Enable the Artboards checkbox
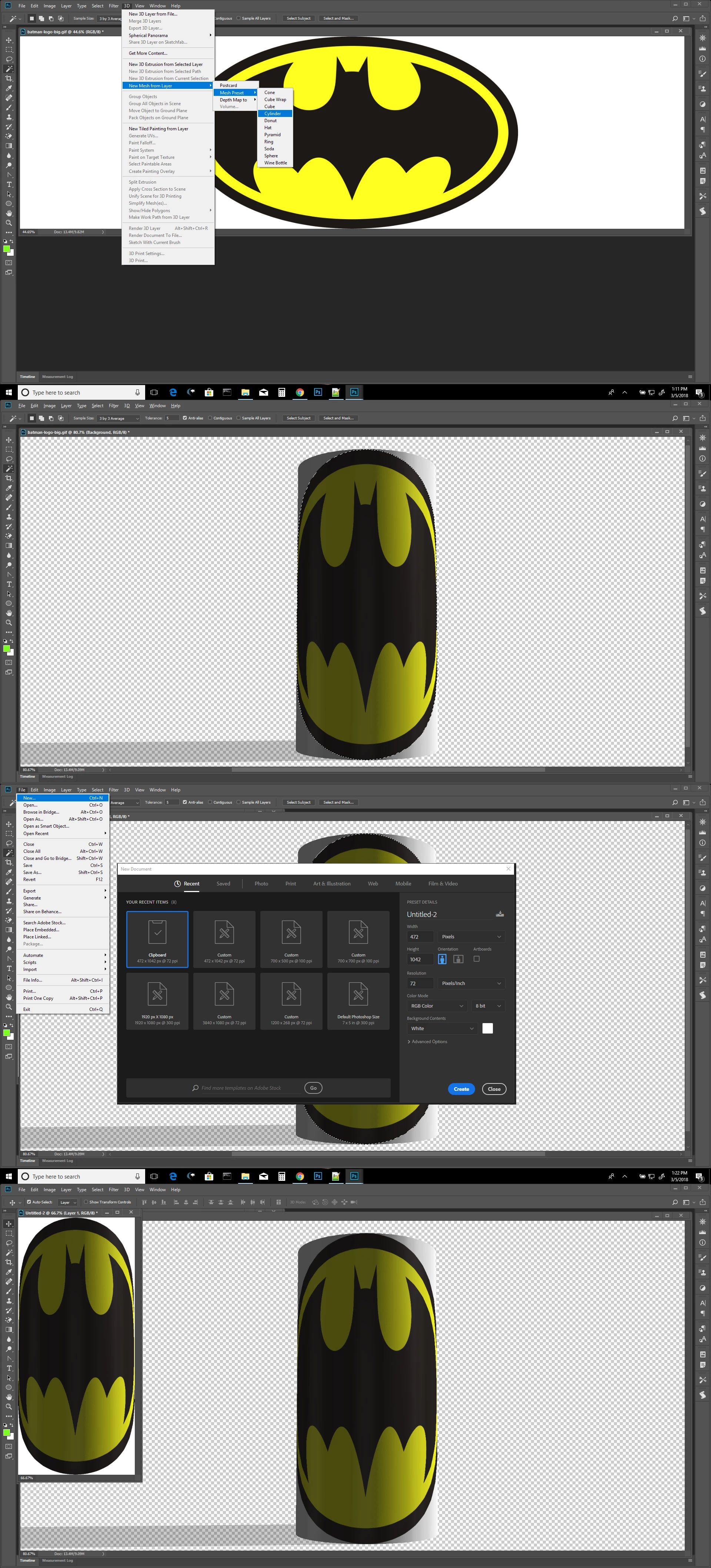711x1568 pixels. click(x=477, y=959)
